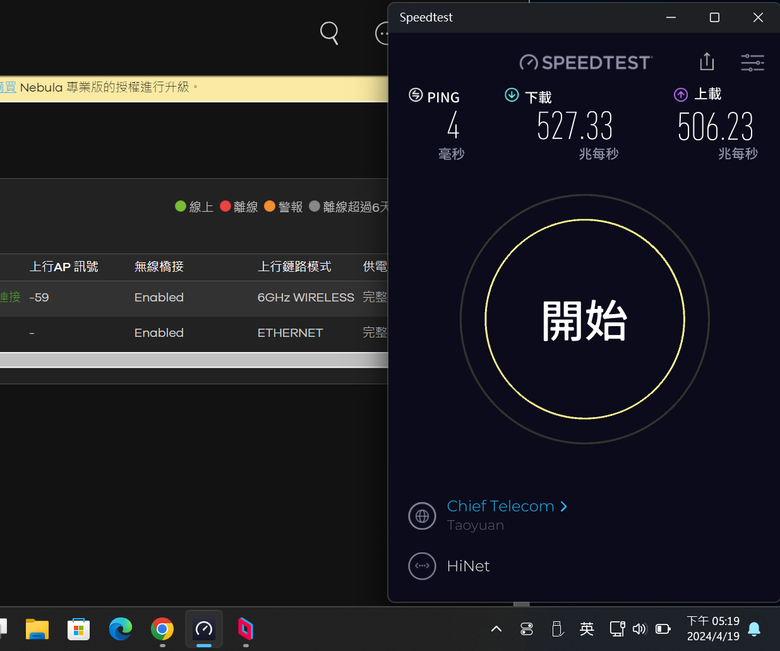Open network status tray icon
Image resolution: width=780 pixels, height=651 pixels.
point(617,629)
